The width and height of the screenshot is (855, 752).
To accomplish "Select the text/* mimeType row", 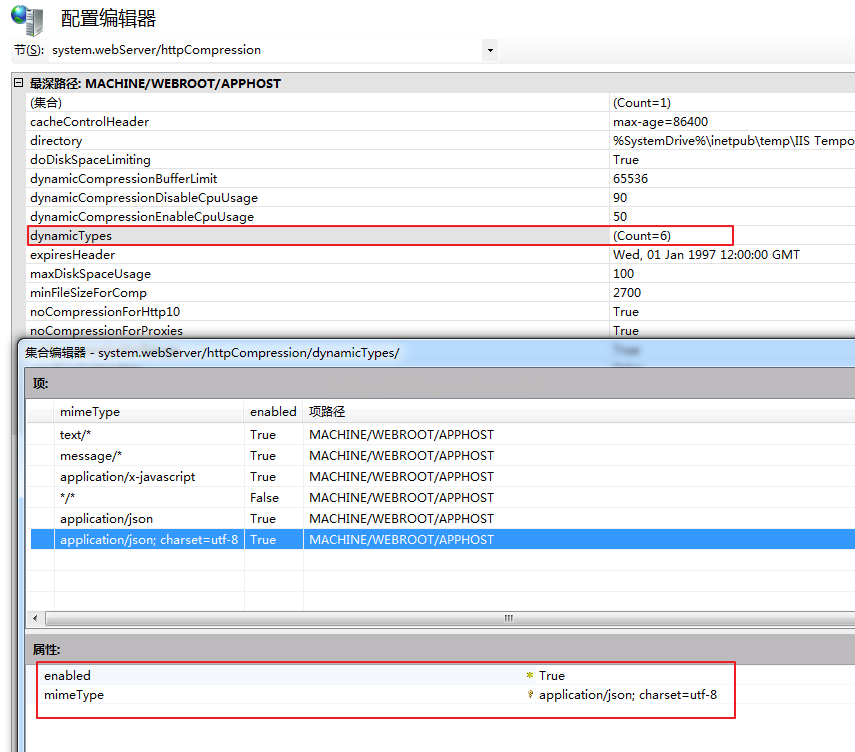I will click(x=74, y=435).
